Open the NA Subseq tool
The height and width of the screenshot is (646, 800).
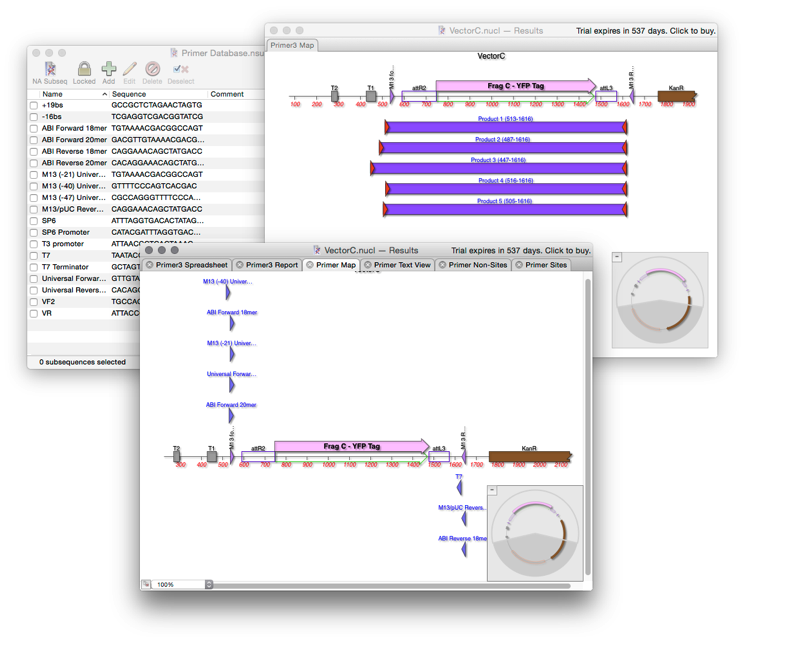click(48, 70)
